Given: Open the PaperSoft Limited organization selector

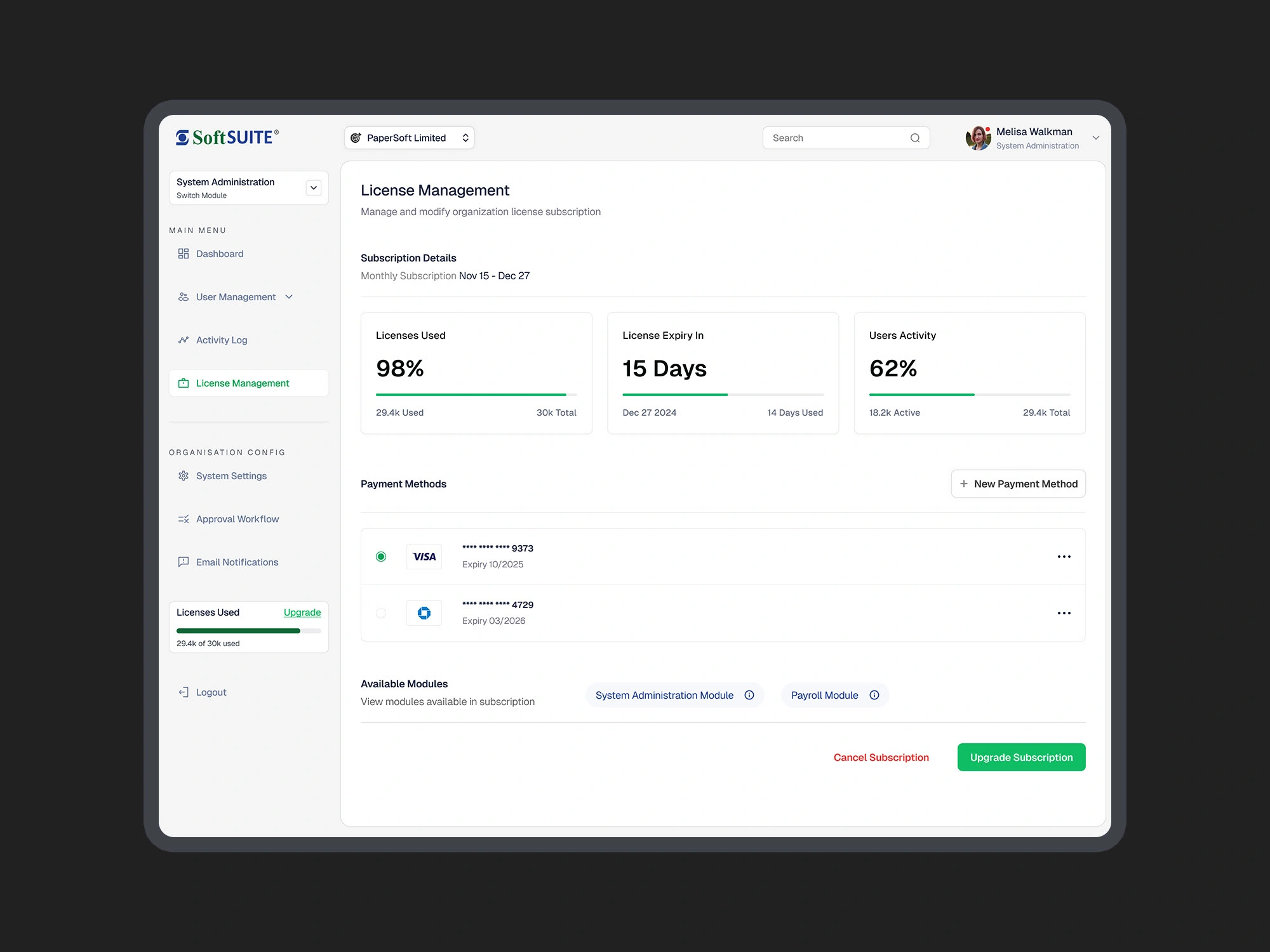Looking at the screenshot, I should tap(410, 138).
